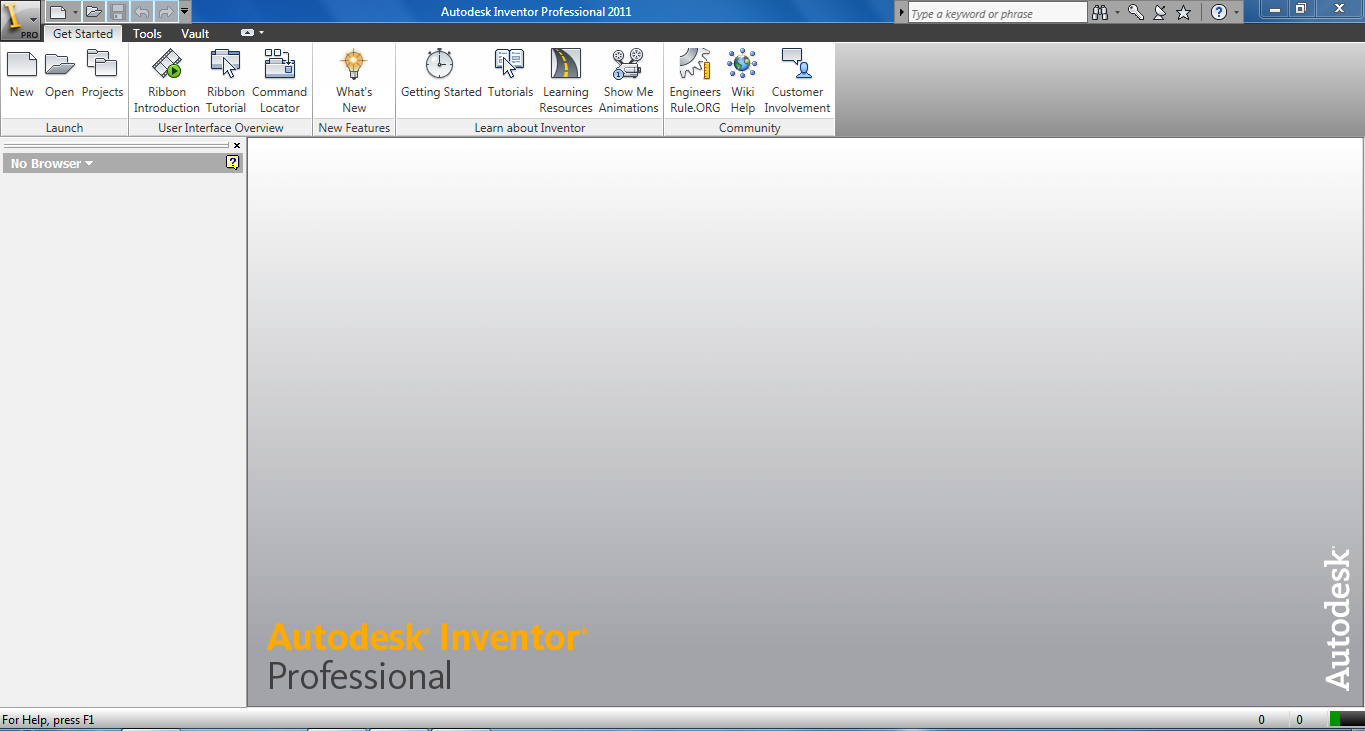Screen dimensions: 1365x731
Task: Visit Engineers Rule.ORG community
Action: [x=695, y=82]
